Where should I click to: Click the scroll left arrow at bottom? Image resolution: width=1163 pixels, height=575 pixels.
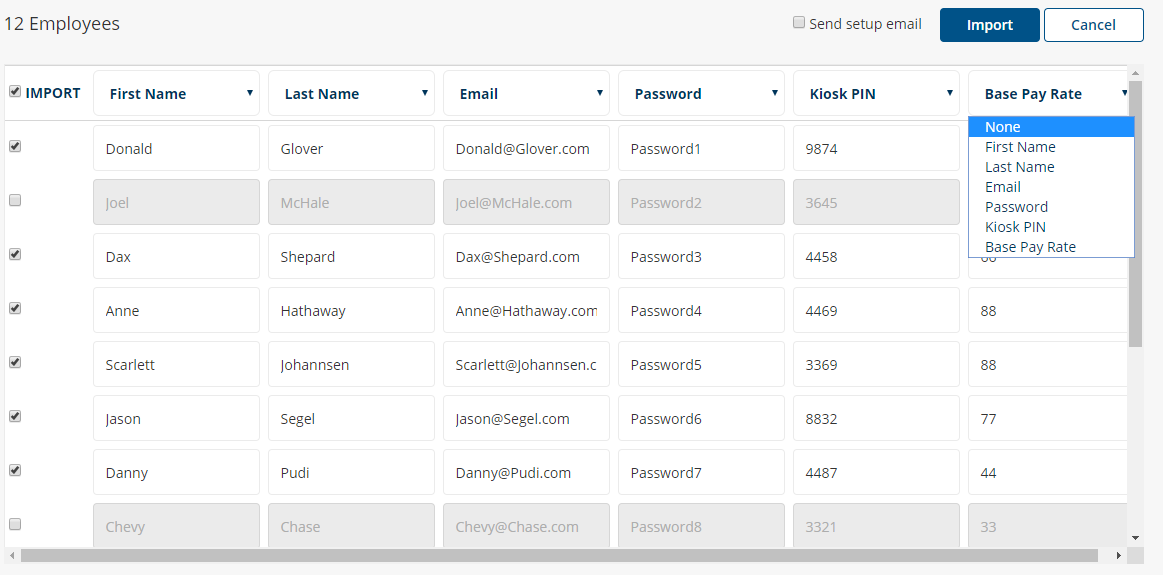pyautogui.click(x=11, y=556)
